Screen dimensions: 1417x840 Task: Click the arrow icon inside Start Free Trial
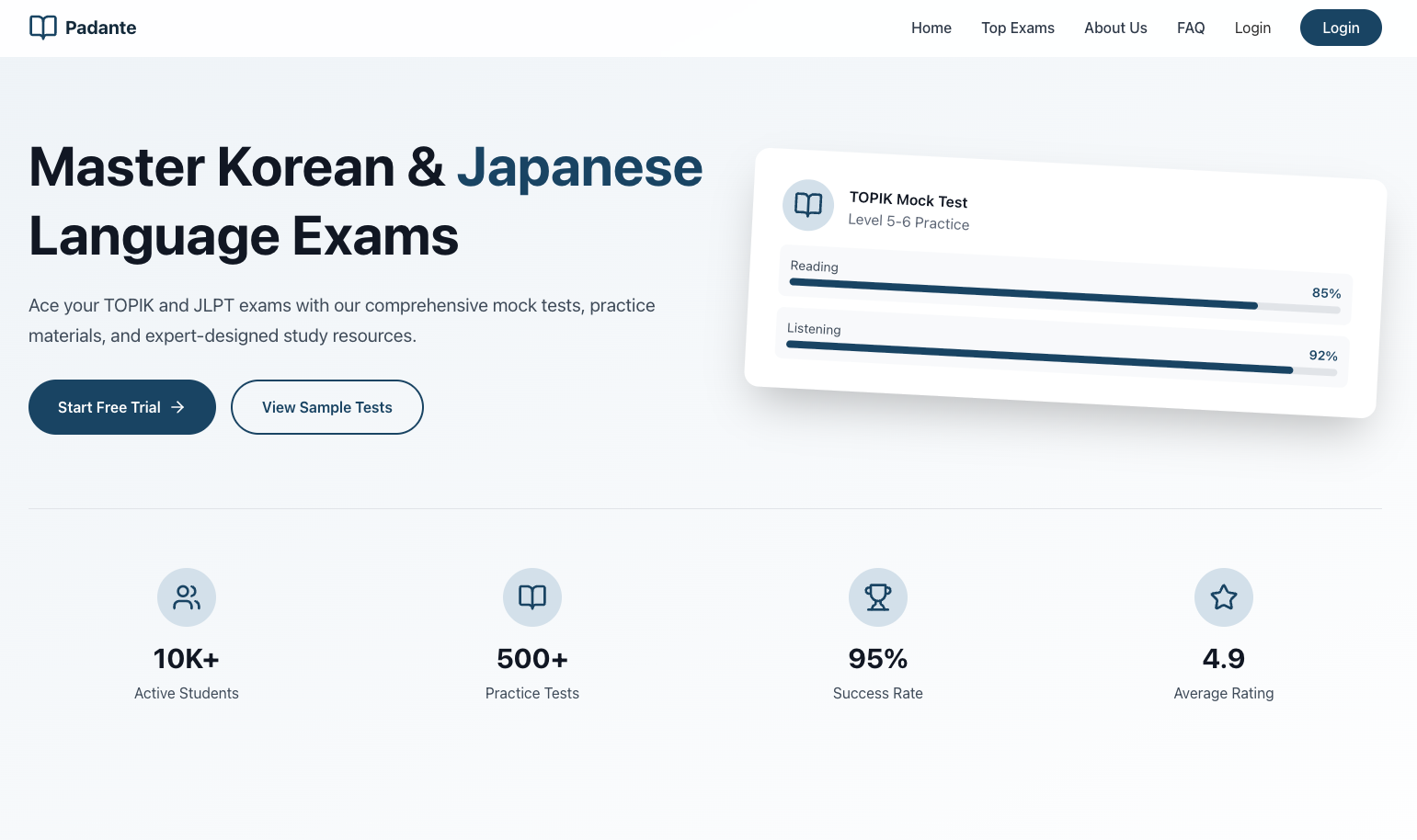pos(177,407)
